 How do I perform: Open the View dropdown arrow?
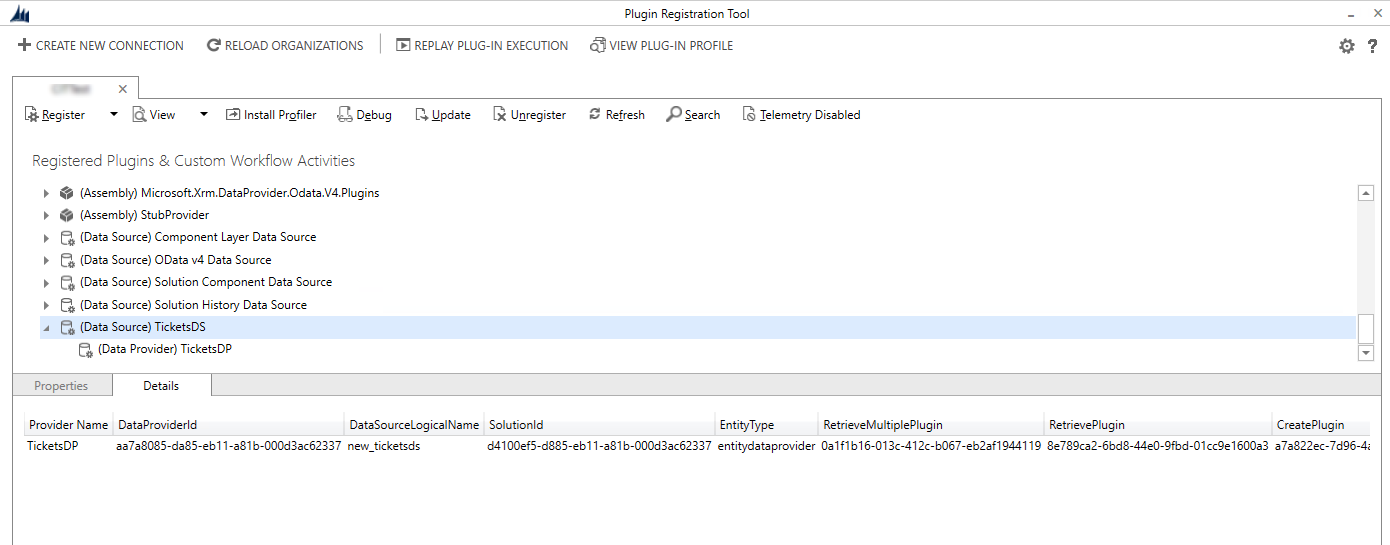pyautogui.click(x=204, y=114)
